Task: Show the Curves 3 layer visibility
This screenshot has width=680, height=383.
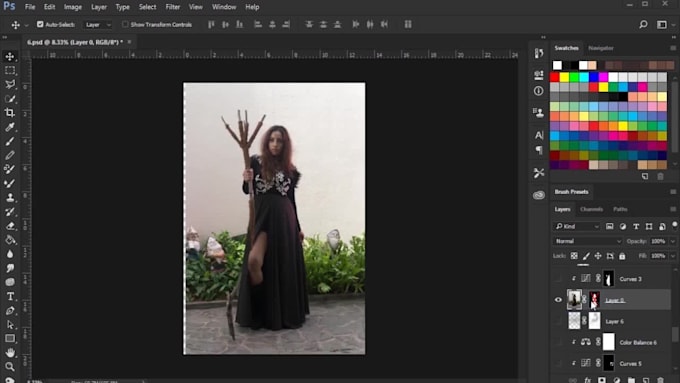Action: [x=559, y=278]
